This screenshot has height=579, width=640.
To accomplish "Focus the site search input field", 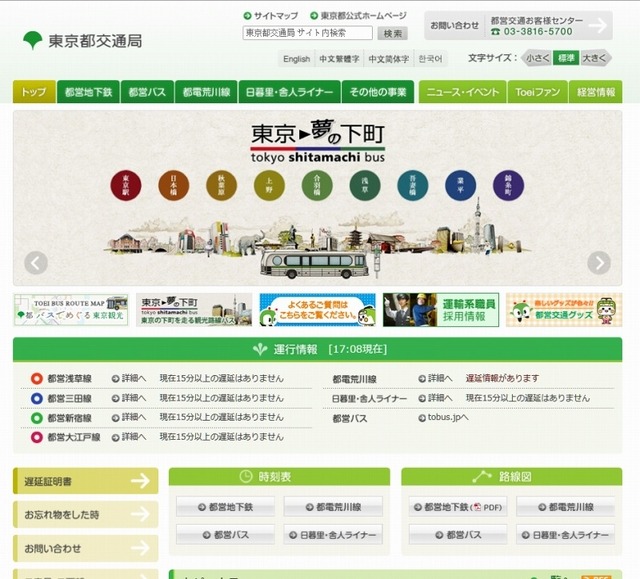I will [x=307, y=33].
